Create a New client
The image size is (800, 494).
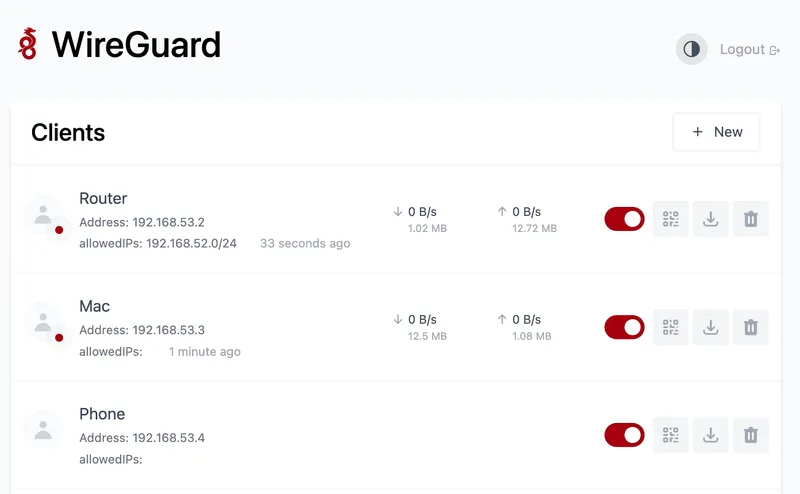click(x=716, y=132)
